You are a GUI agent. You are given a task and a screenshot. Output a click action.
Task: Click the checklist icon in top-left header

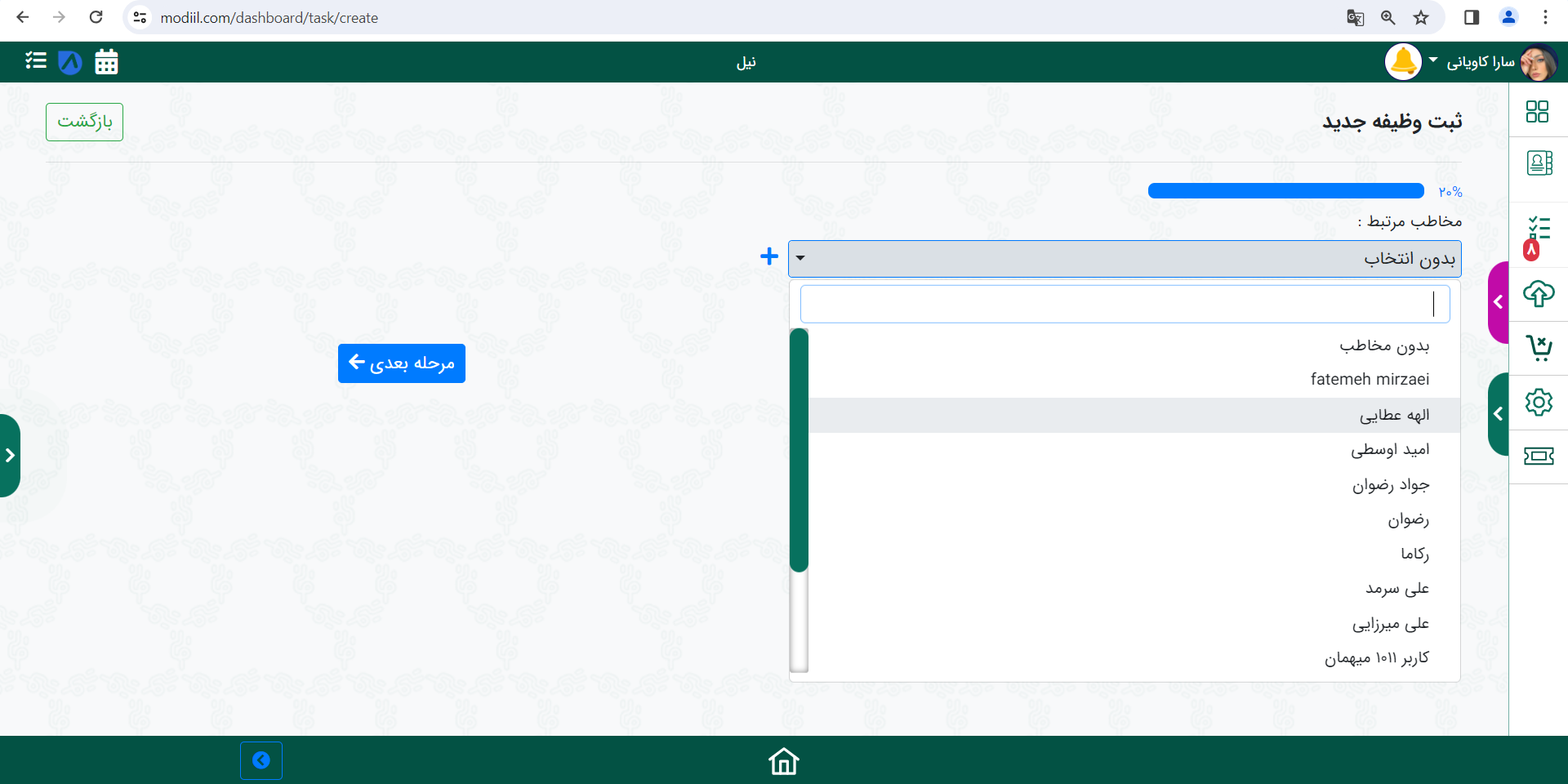click(36, 60)
